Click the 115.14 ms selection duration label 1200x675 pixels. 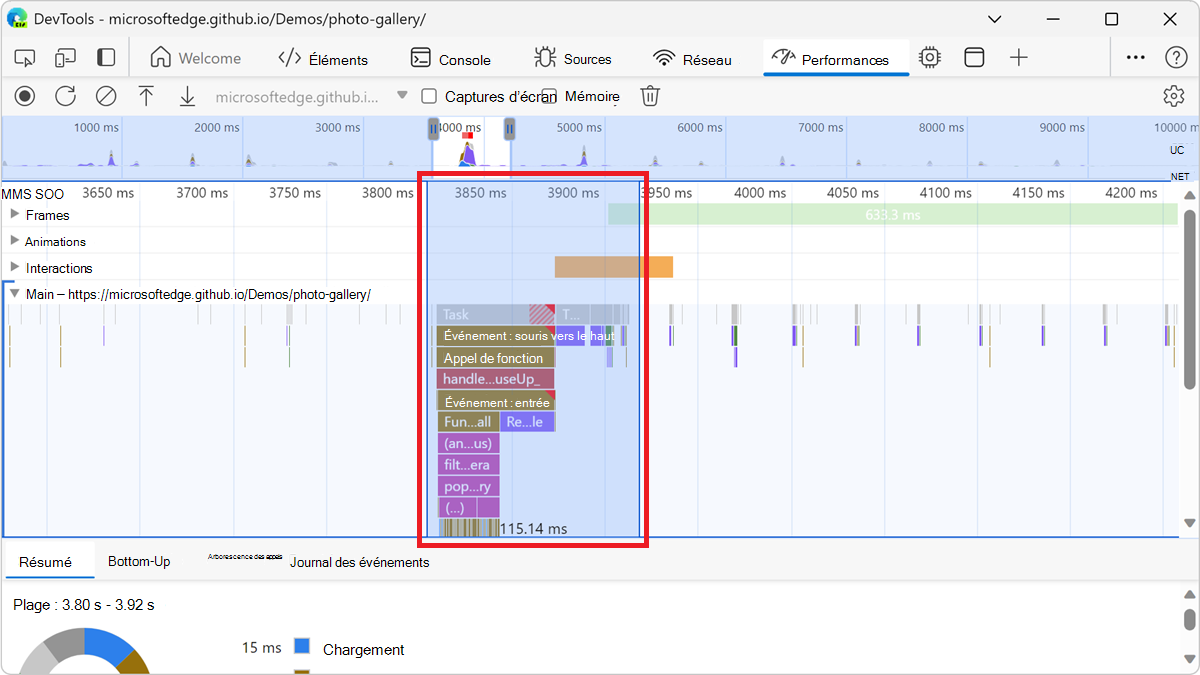point(533,529)
